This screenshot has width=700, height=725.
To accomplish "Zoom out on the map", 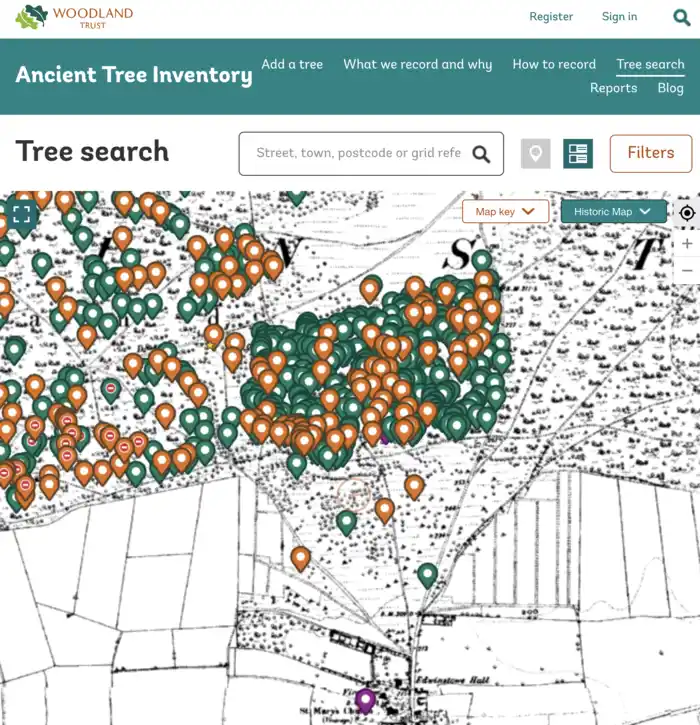I will 687,270.
